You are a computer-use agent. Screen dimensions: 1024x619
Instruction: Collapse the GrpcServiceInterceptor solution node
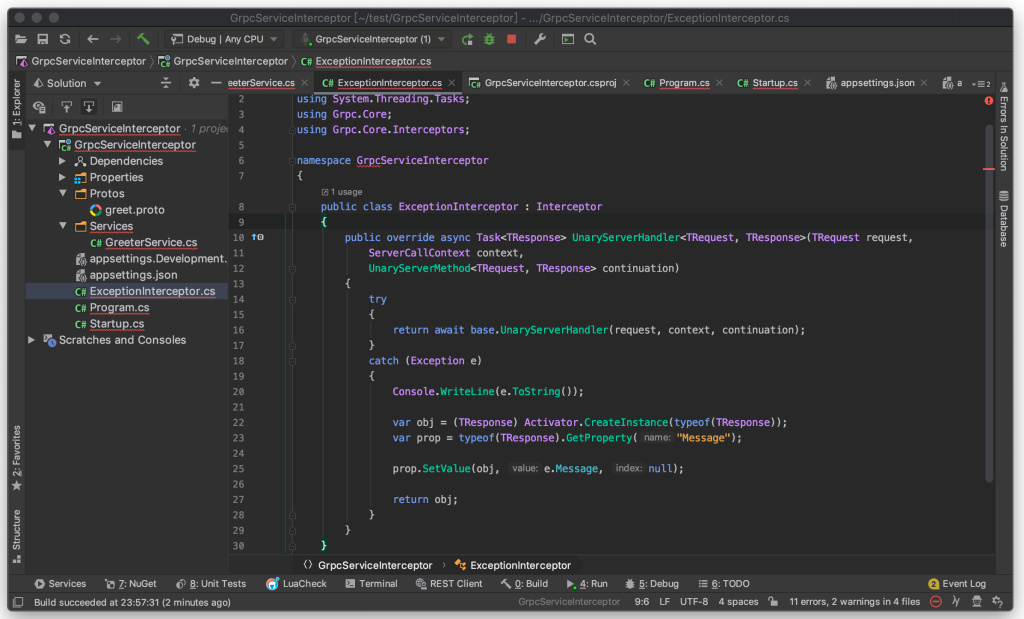tap(32, 128)
